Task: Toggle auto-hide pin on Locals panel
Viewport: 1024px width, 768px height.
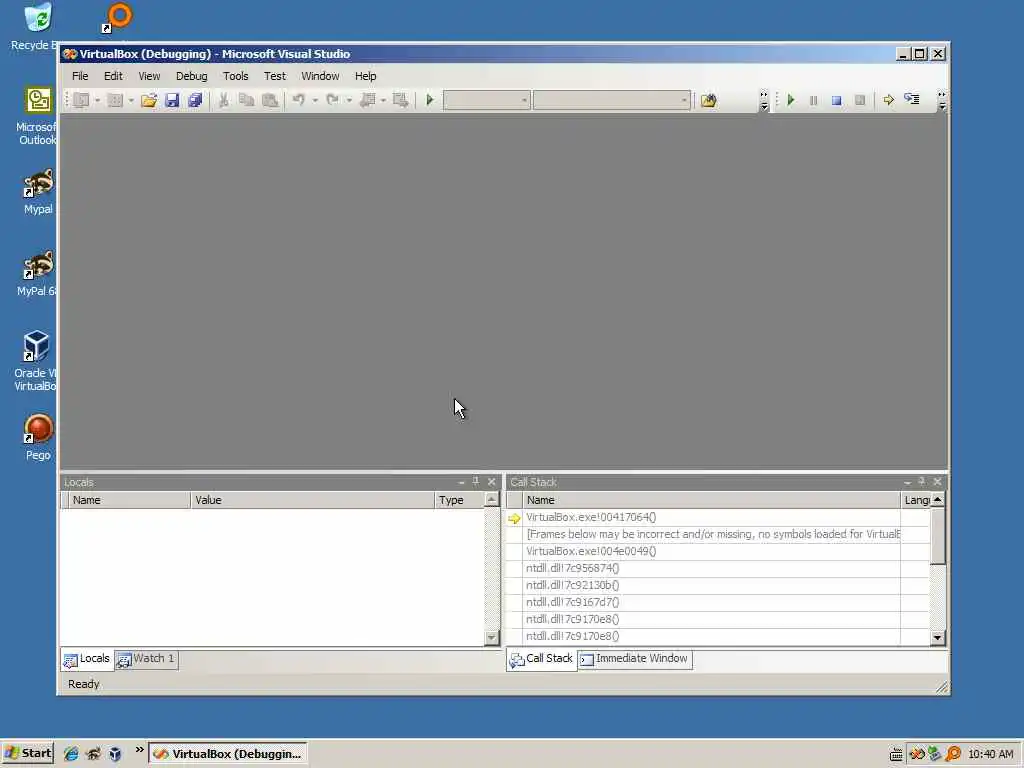Action: pyautogui.click(x=476, y=482)
